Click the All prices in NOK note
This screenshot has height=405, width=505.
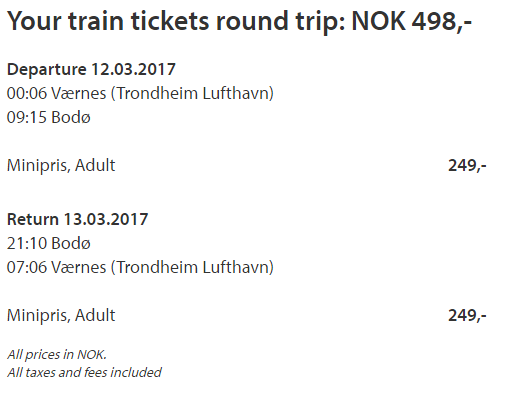click(57, 355)
